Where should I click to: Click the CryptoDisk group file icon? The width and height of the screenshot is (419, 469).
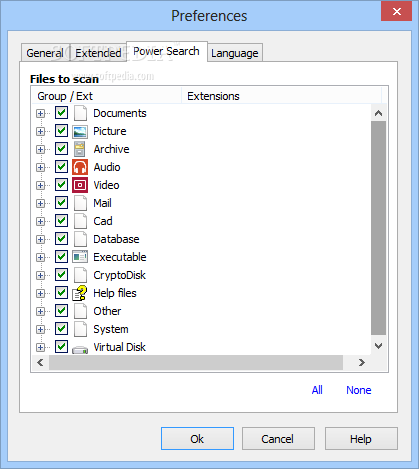[80, 275]
